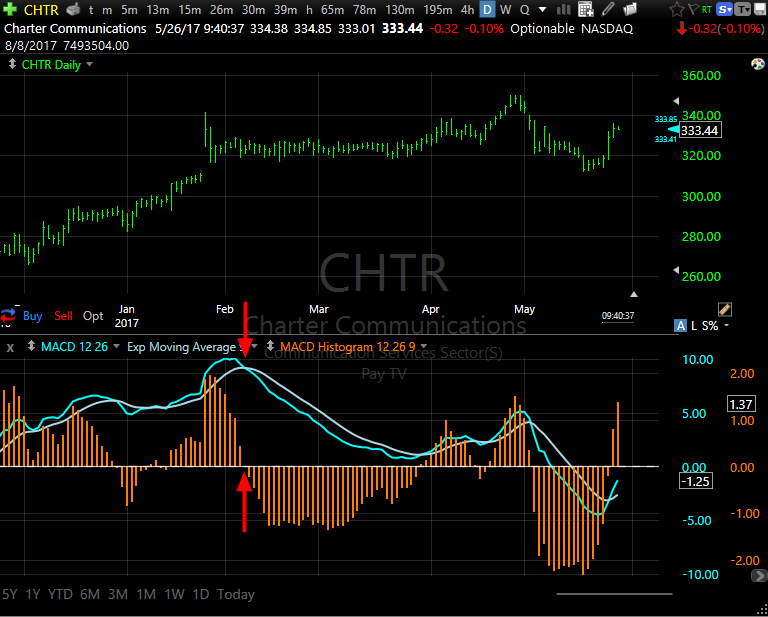Click the colorful palette icon on price pane

[757, 64]
